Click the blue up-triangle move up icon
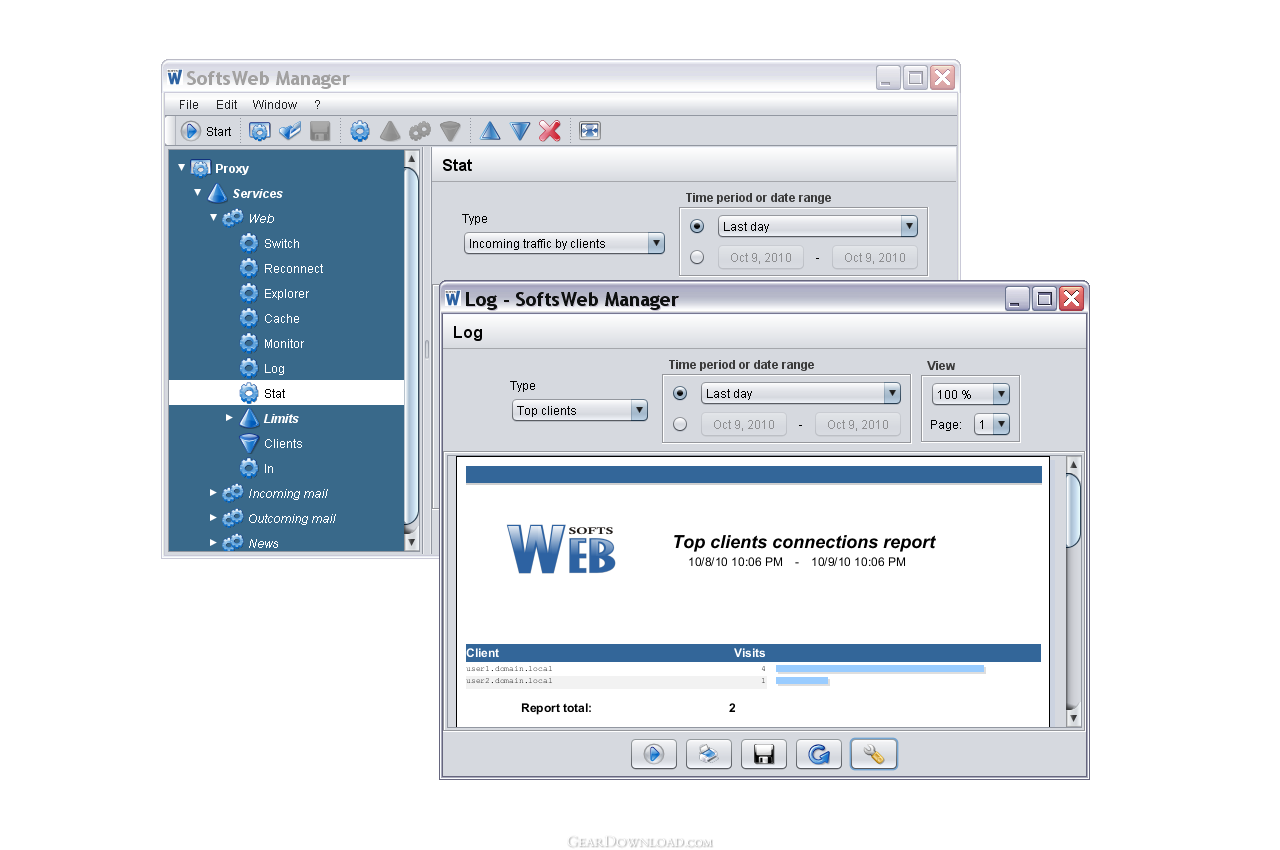Screen dimensions: 1280x850 490,131
